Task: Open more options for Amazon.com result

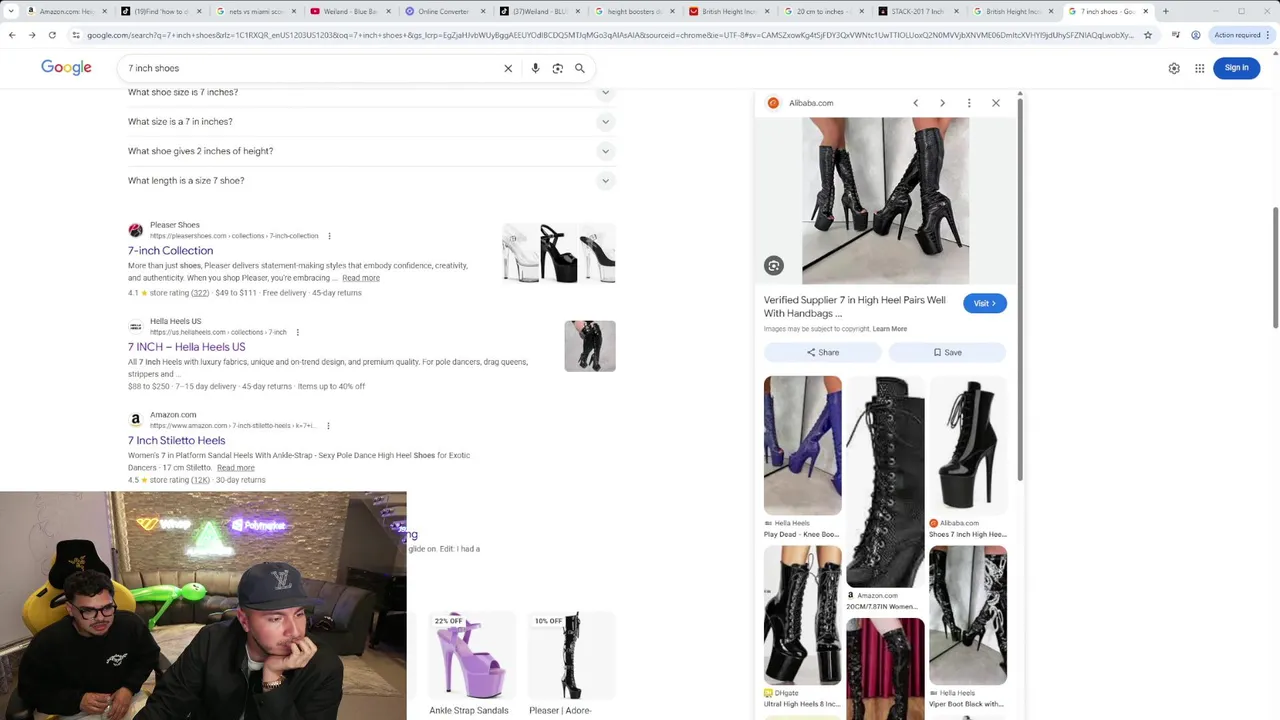Action: click(328, 426)
